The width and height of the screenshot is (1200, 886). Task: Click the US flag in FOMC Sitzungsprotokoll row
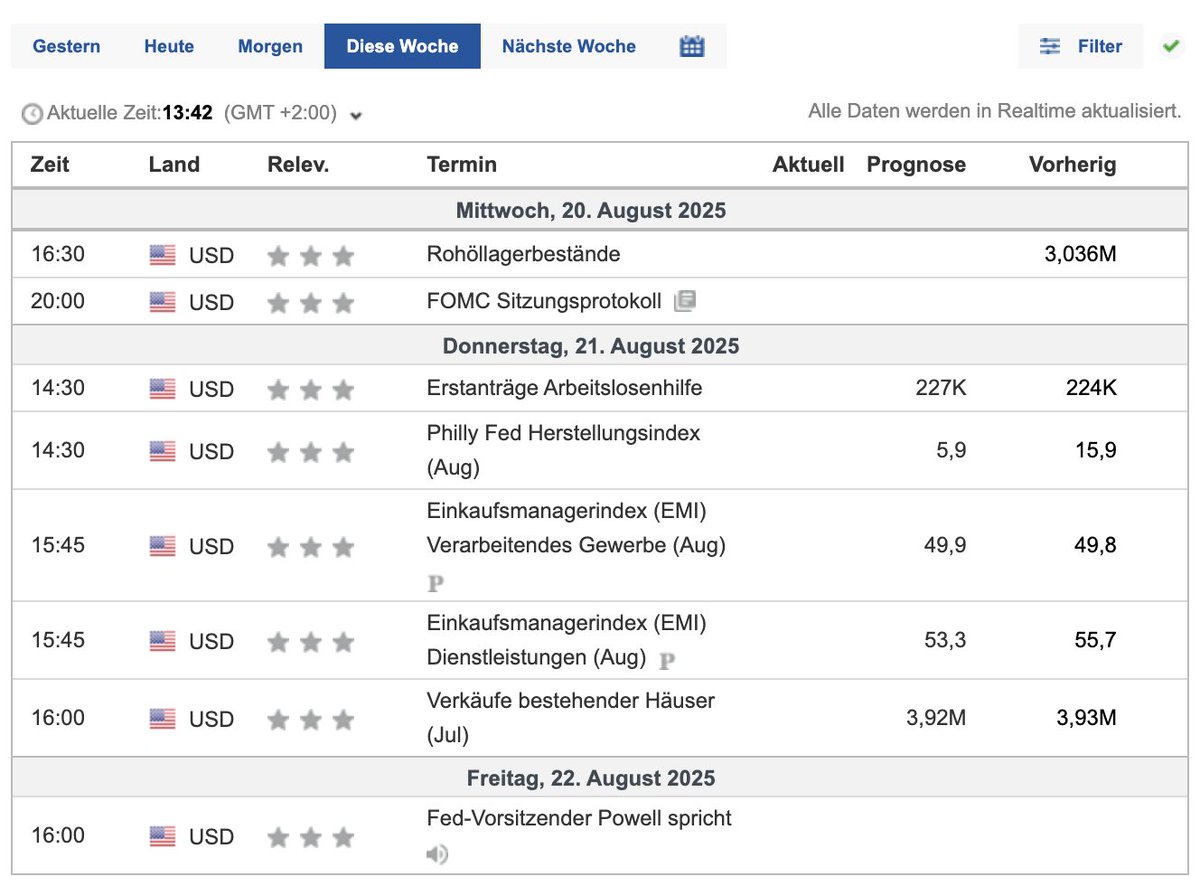point(162,302)
